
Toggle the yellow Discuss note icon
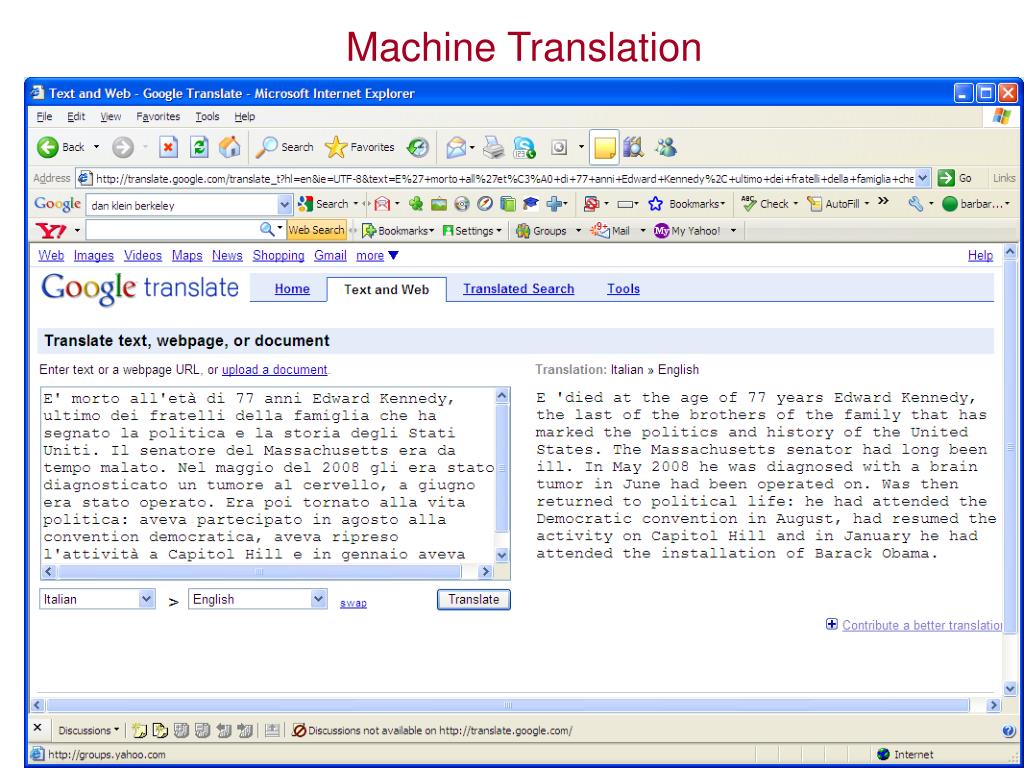pyautogui.click(x=604, y=148)
